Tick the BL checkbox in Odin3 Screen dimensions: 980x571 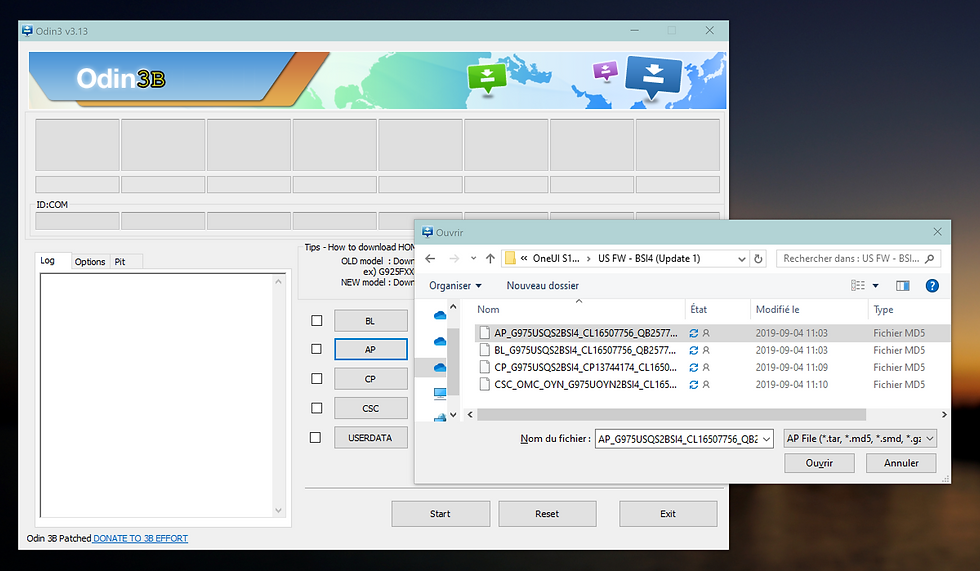click(x=317, y=320)
